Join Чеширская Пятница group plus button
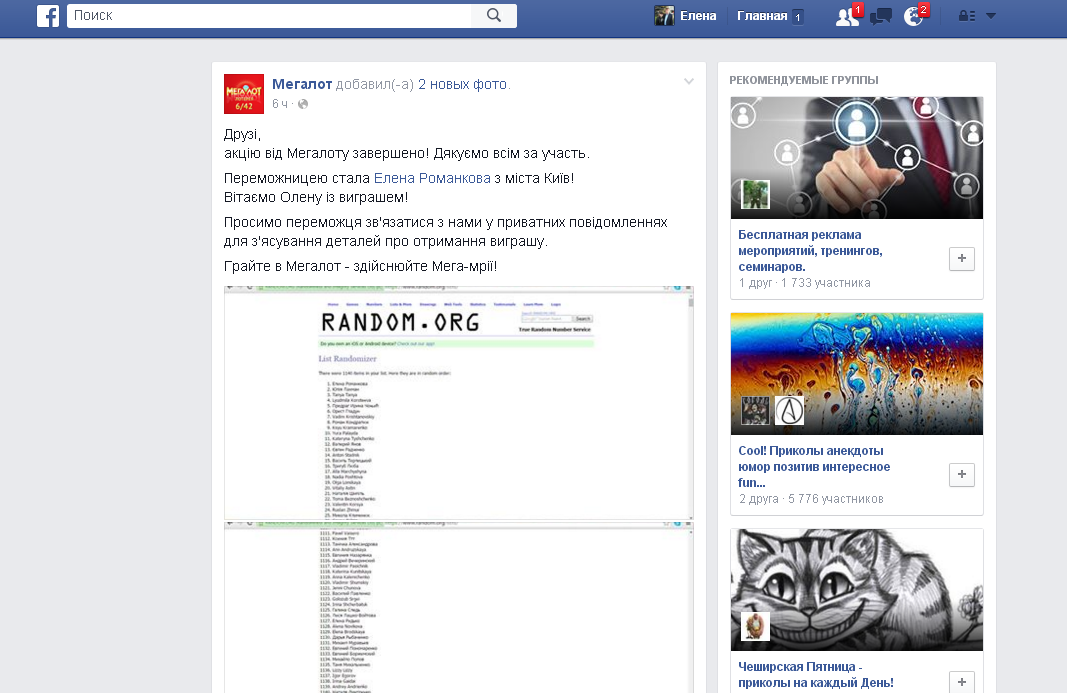Image resolution: width=1067 pixels, height=693 pixels. (x=962, y=682)
